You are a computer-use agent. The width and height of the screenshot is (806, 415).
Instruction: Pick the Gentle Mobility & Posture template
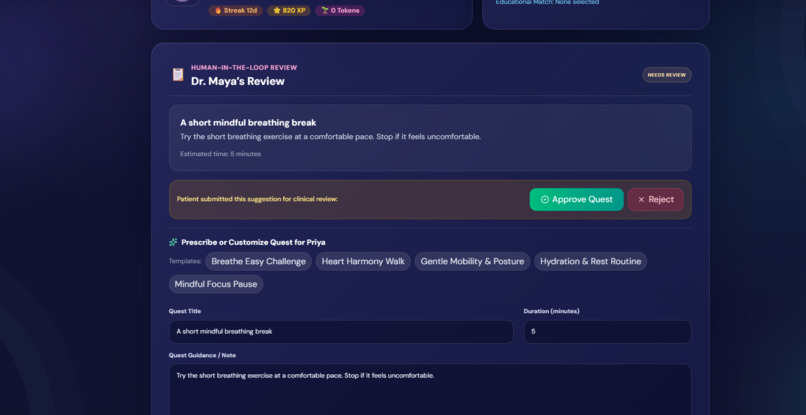[472, 261]
